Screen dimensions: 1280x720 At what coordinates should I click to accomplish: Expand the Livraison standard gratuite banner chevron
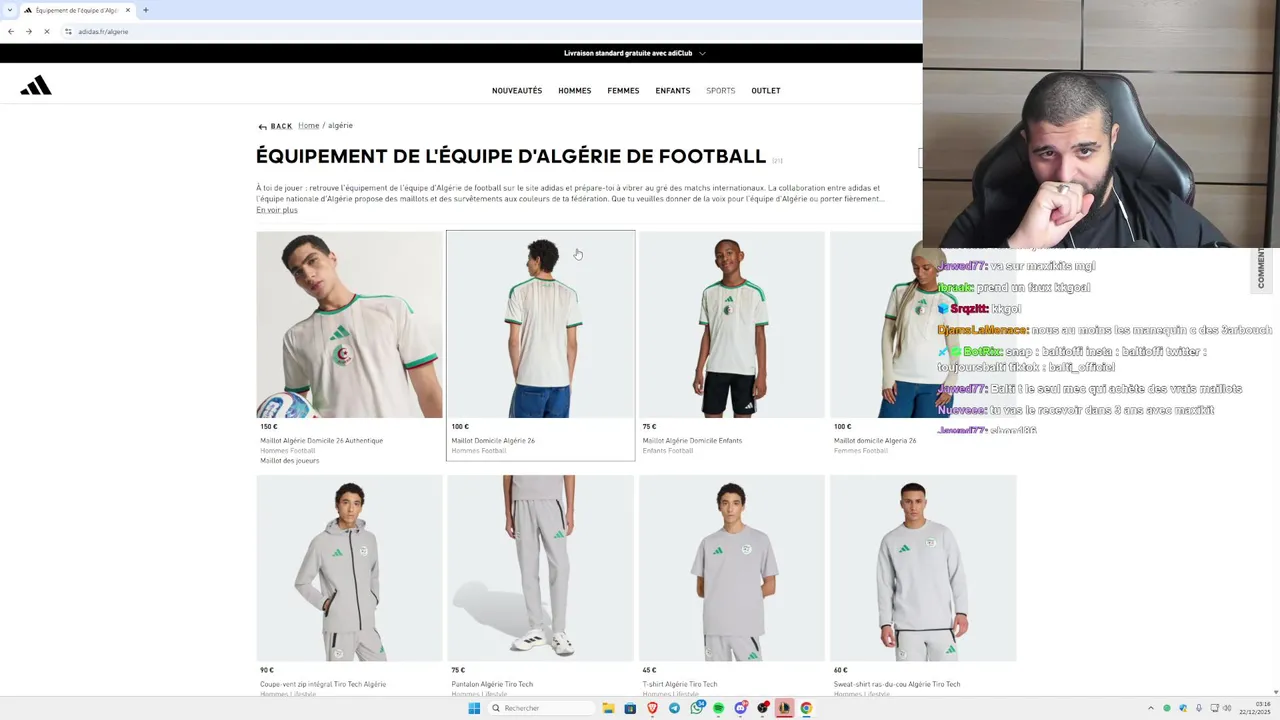(x=702, y=53)
